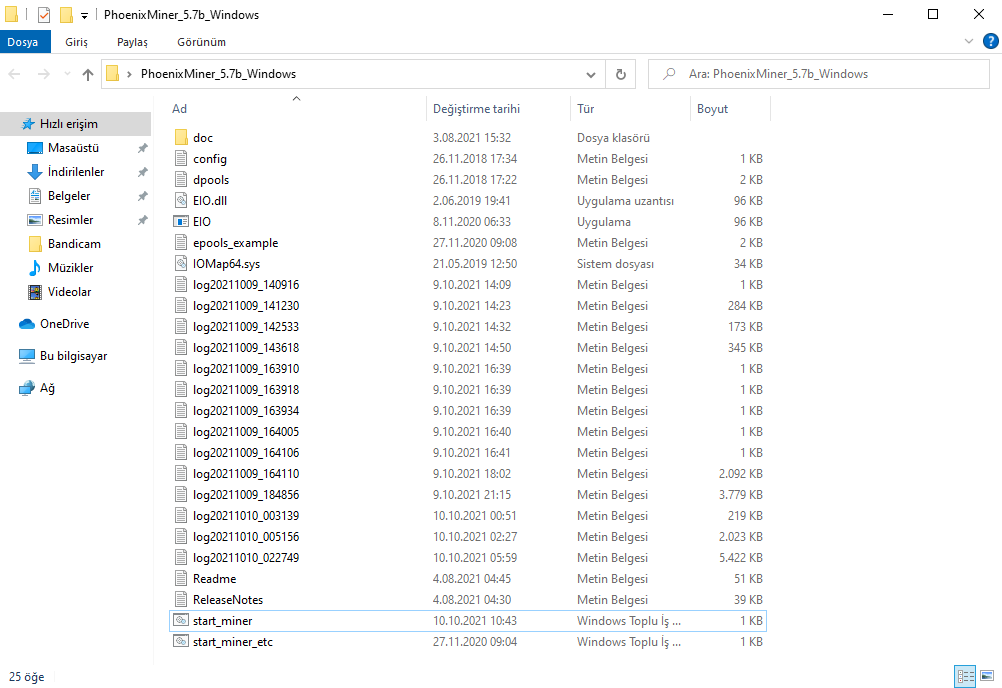Image resolution: width=1002 pixels, height=688 pixels.
Task: Open Masaüstü in the sidebar
Action: click(73, 148)
